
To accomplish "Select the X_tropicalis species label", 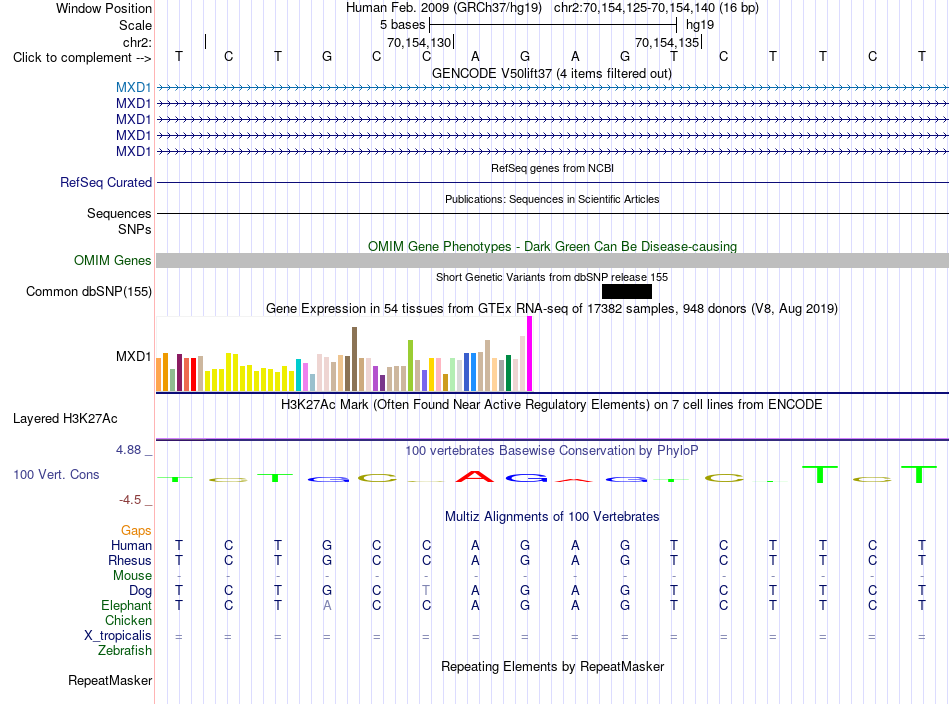I will (118, 636).
